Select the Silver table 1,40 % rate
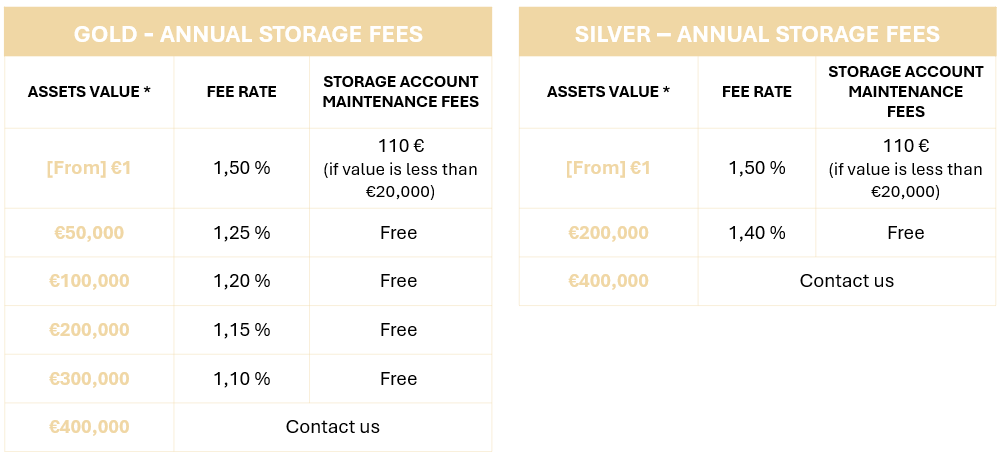 pos(756,233)
